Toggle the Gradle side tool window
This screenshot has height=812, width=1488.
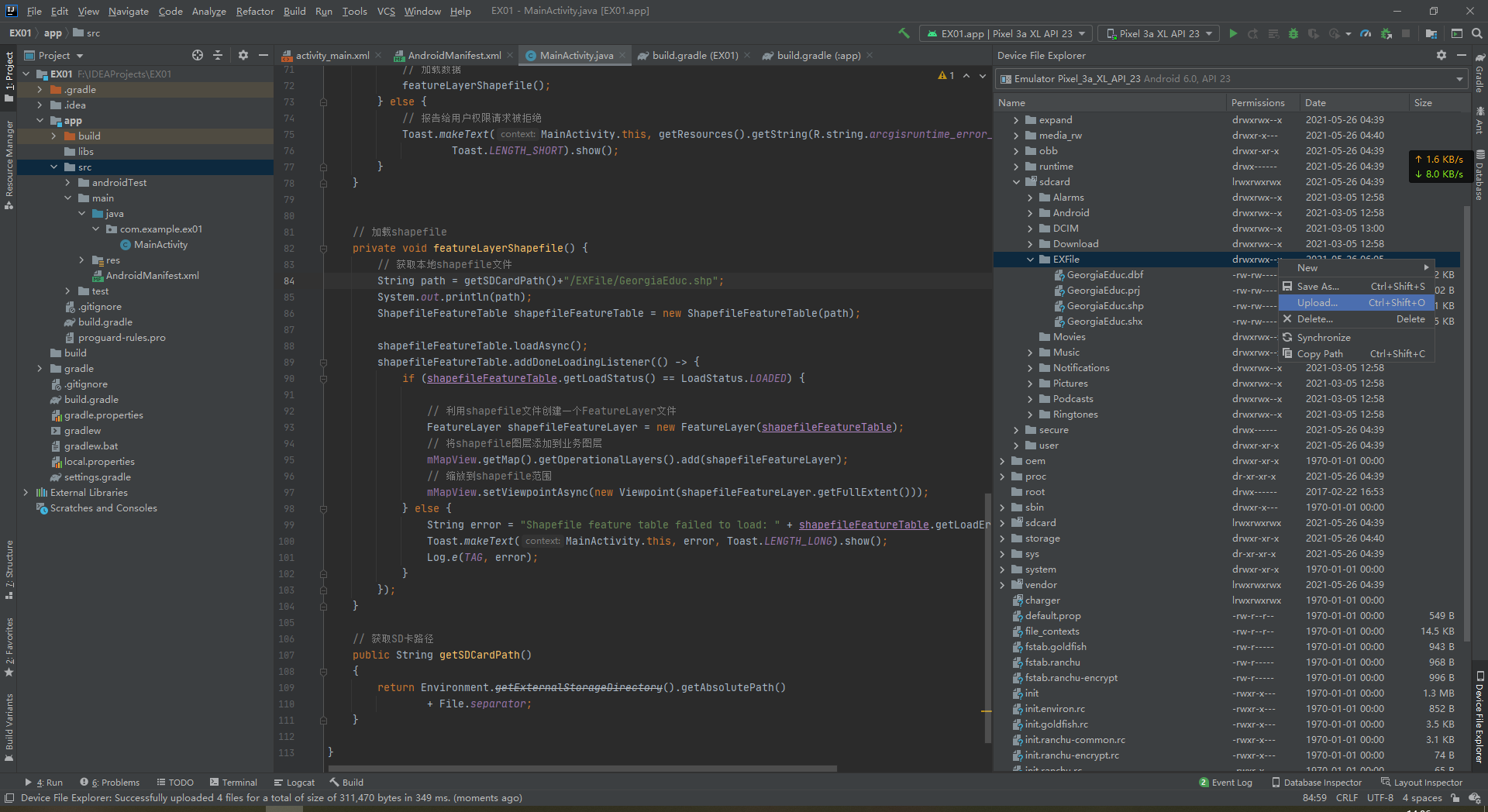(x=1479, y=74)
